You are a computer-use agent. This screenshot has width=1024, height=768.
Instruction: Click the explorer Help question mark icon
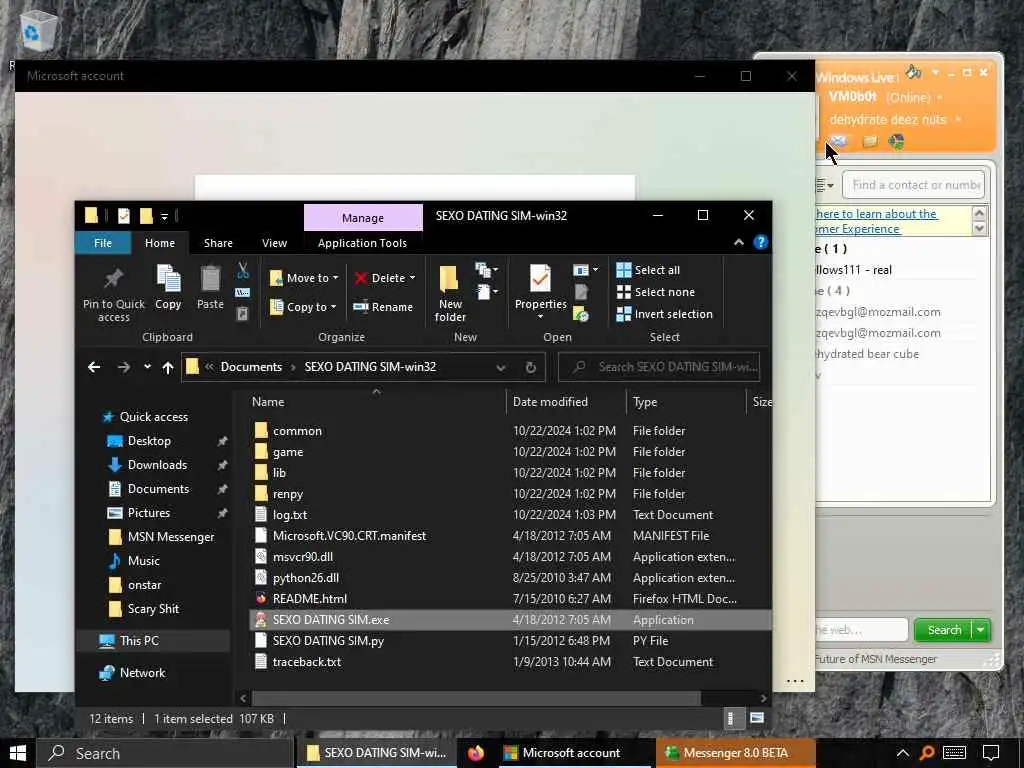(761, 243)
